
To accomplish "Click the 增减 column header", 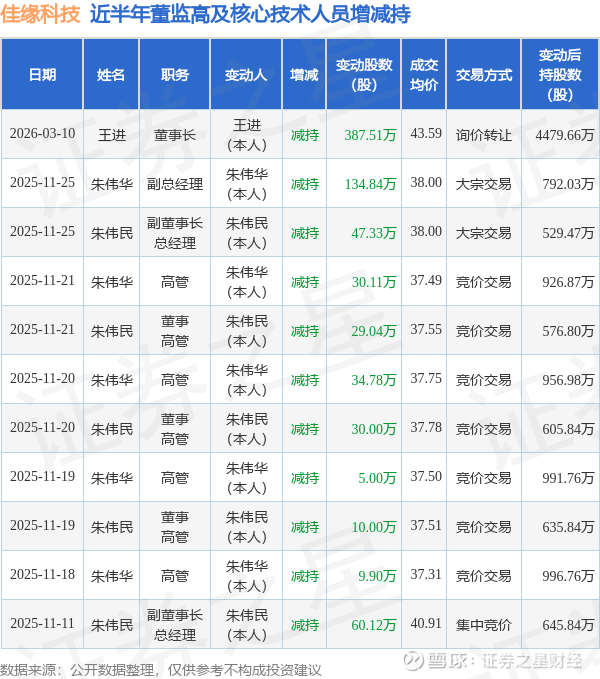I will click(304, 74).
